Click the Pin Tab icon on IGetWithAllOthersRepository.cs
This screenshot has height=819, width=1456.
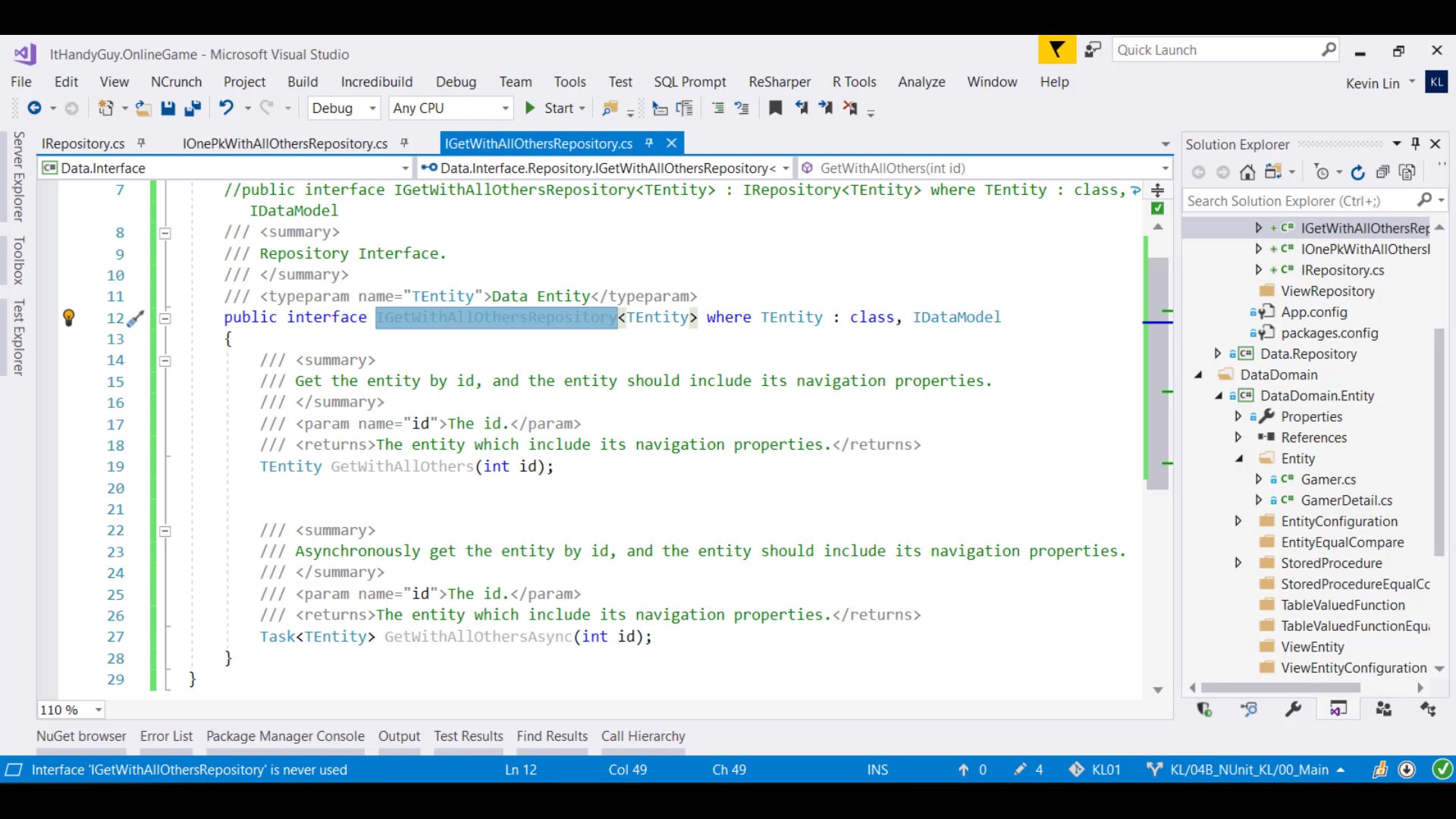(648, 143)
